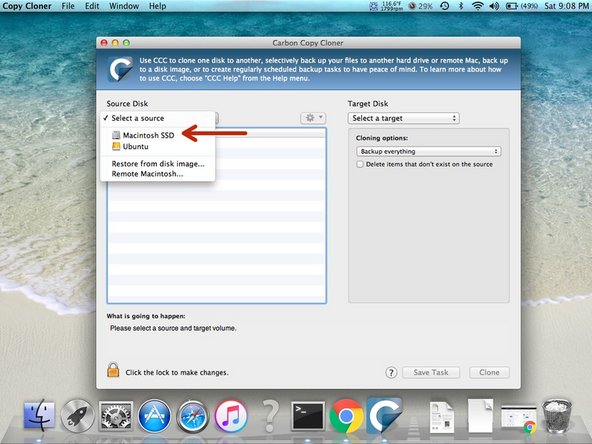Open the help question mark button
The height and width of the screenshot is (444, 592).
(391, 373)
